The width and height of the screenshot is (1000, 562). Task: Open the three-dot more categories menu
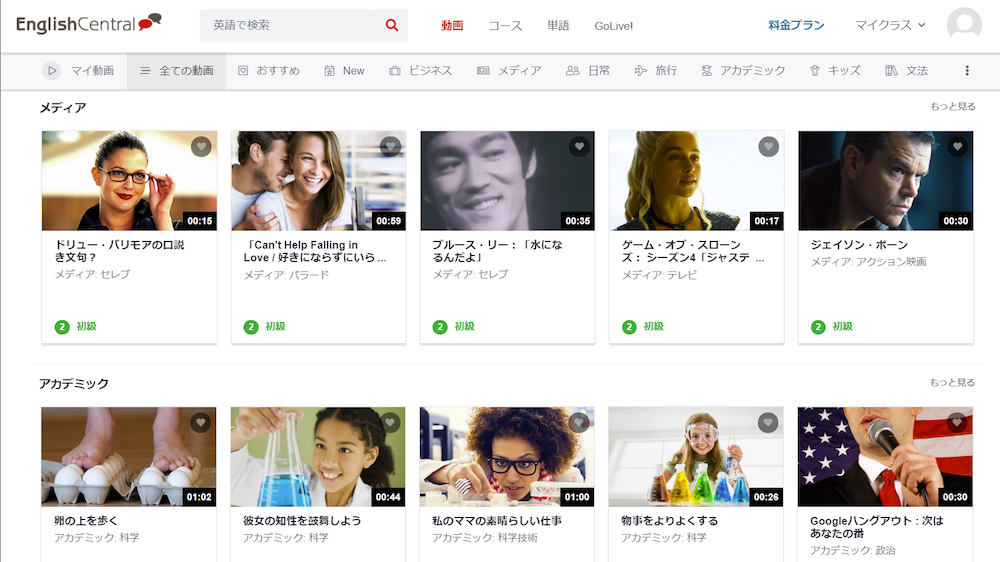[967, 71]
